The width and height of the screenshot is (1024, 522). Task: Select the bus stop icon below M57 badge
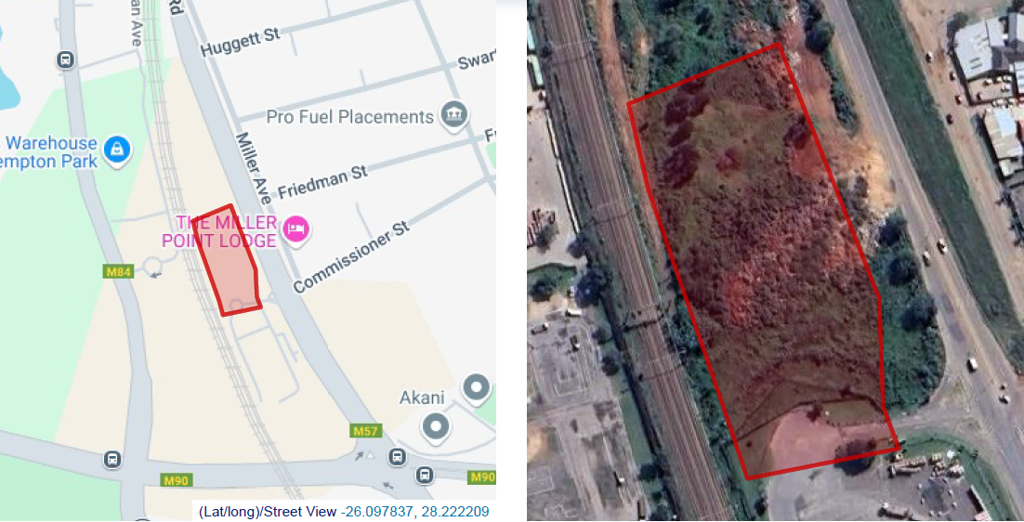pos(397,457)
